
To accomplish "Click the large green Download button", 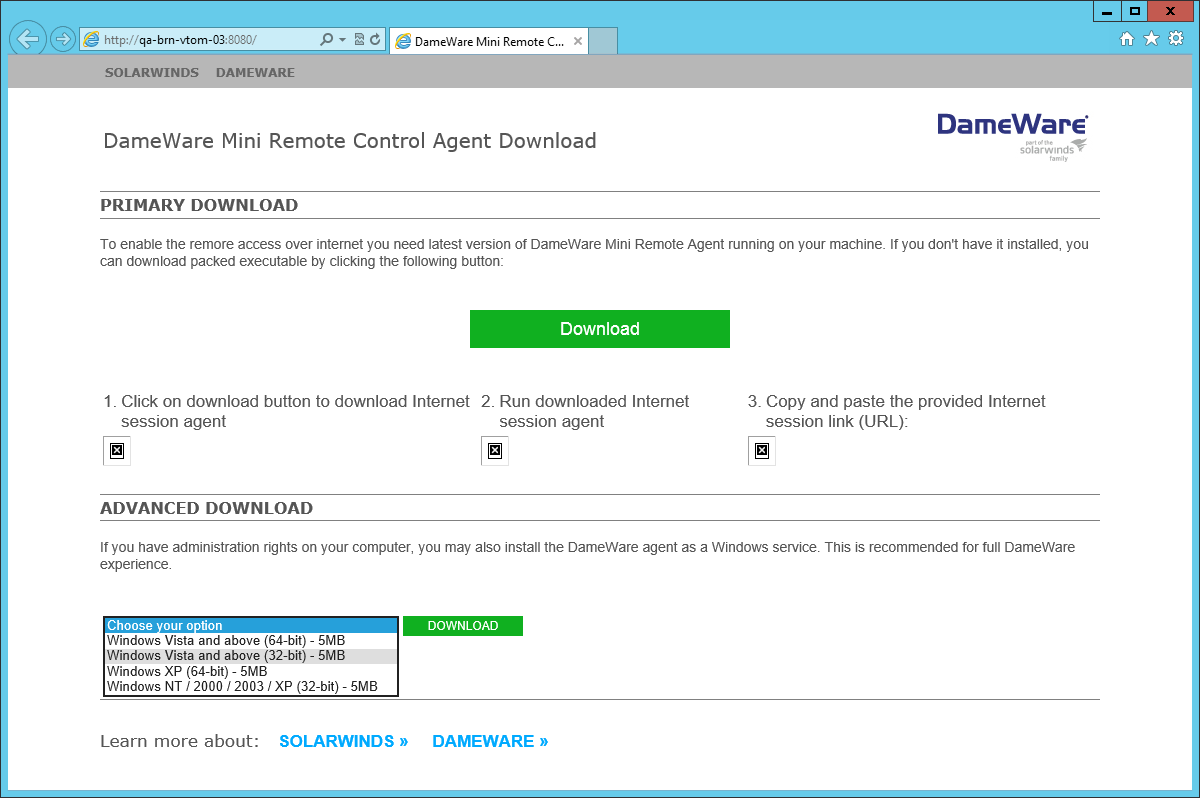I will point(600,329).
